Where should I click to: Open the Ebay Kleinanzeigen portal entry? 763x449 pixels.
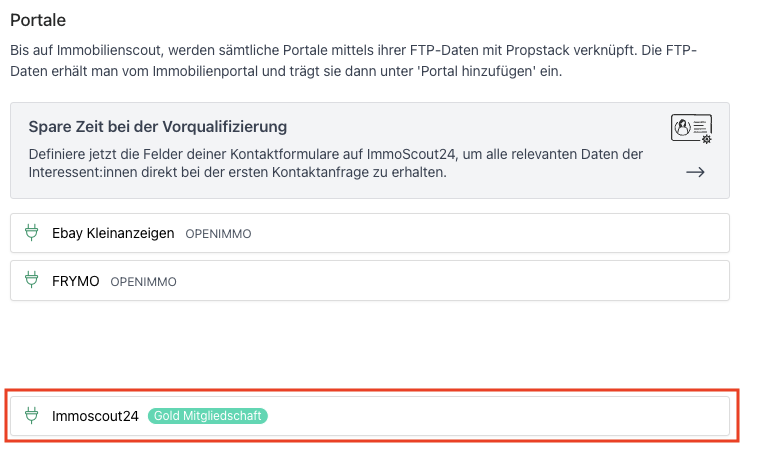113,233
